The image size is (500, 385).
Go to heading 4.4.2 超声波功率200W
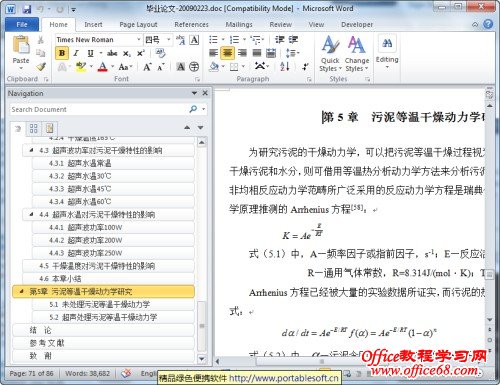[113, 240]
